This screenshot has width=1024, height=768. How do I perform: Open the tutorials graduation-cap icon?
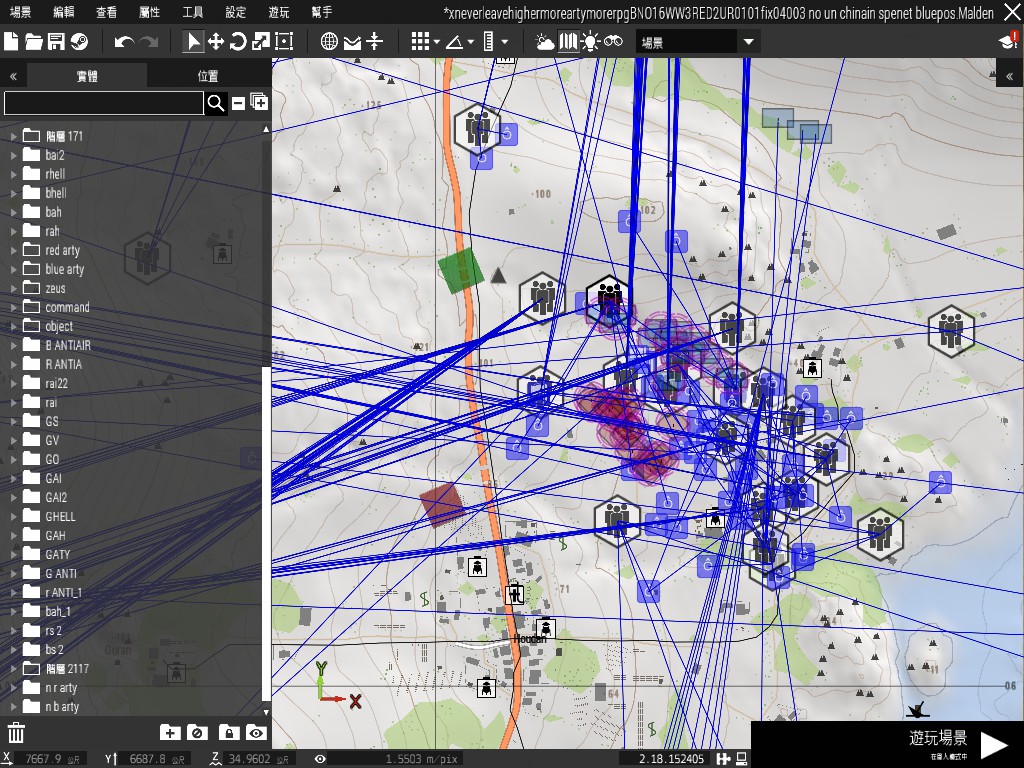1008,42
